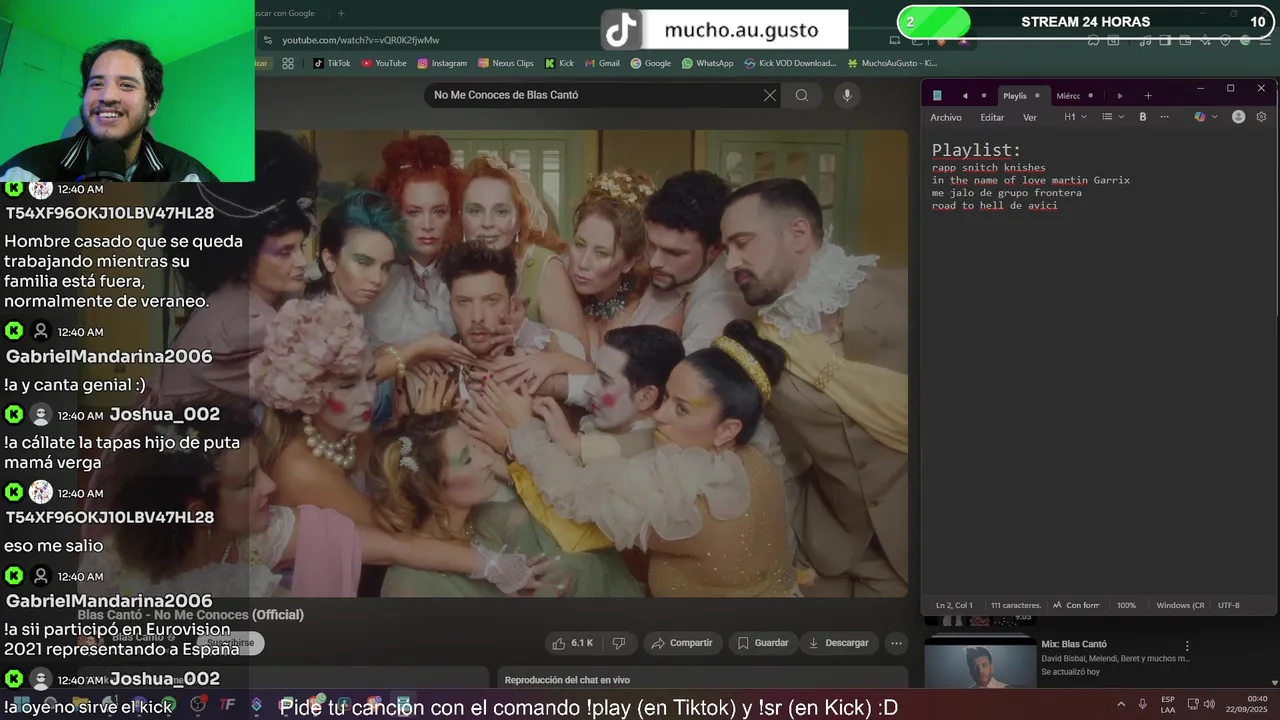Expand the H1 heading dropdown
This screenshot has width=1280, height=720.
click(1076, 117)
